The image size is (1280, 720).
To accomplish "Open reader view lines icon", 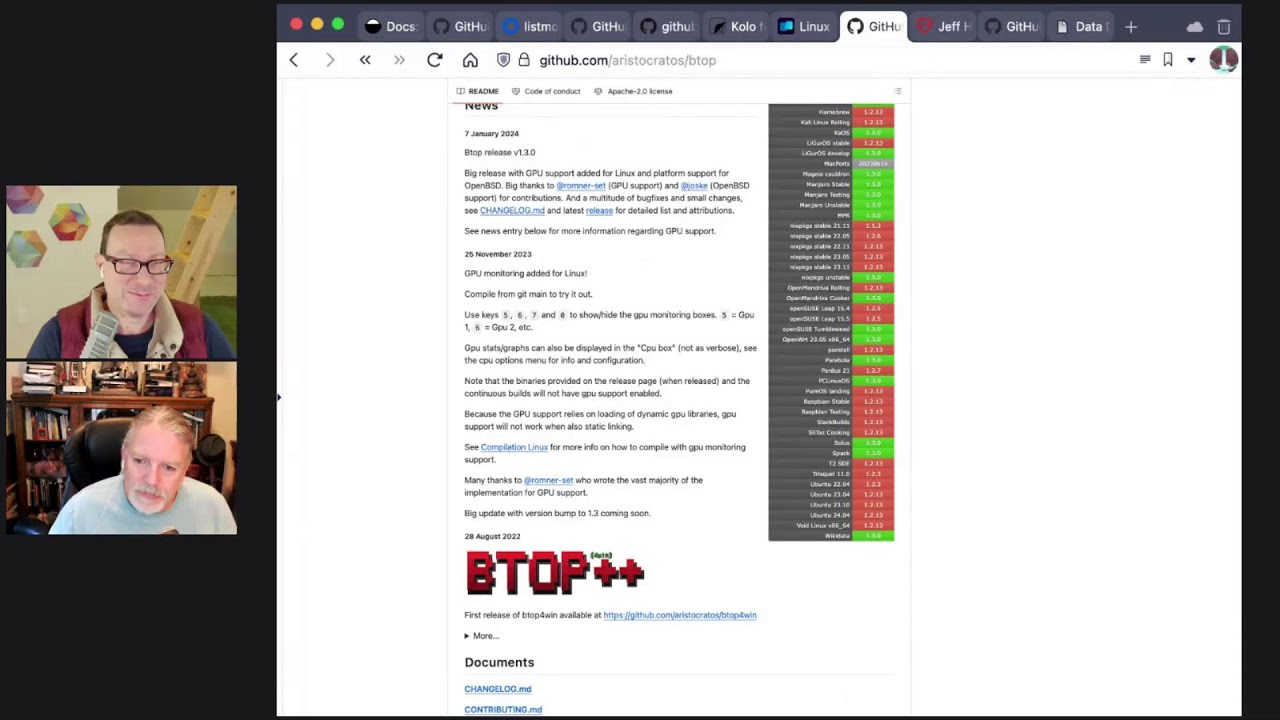I will point(1145,60).
